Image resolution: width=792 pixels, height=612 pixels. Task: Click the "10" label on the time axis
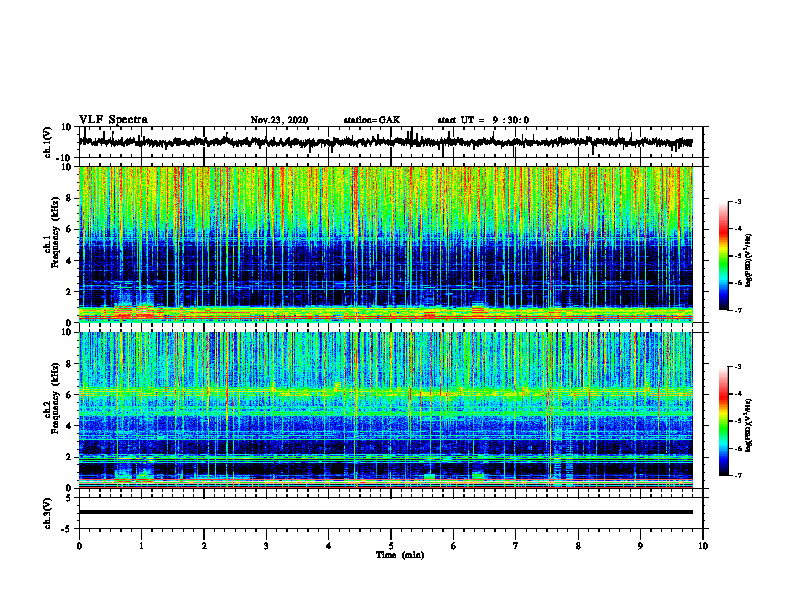pos(703,546)
